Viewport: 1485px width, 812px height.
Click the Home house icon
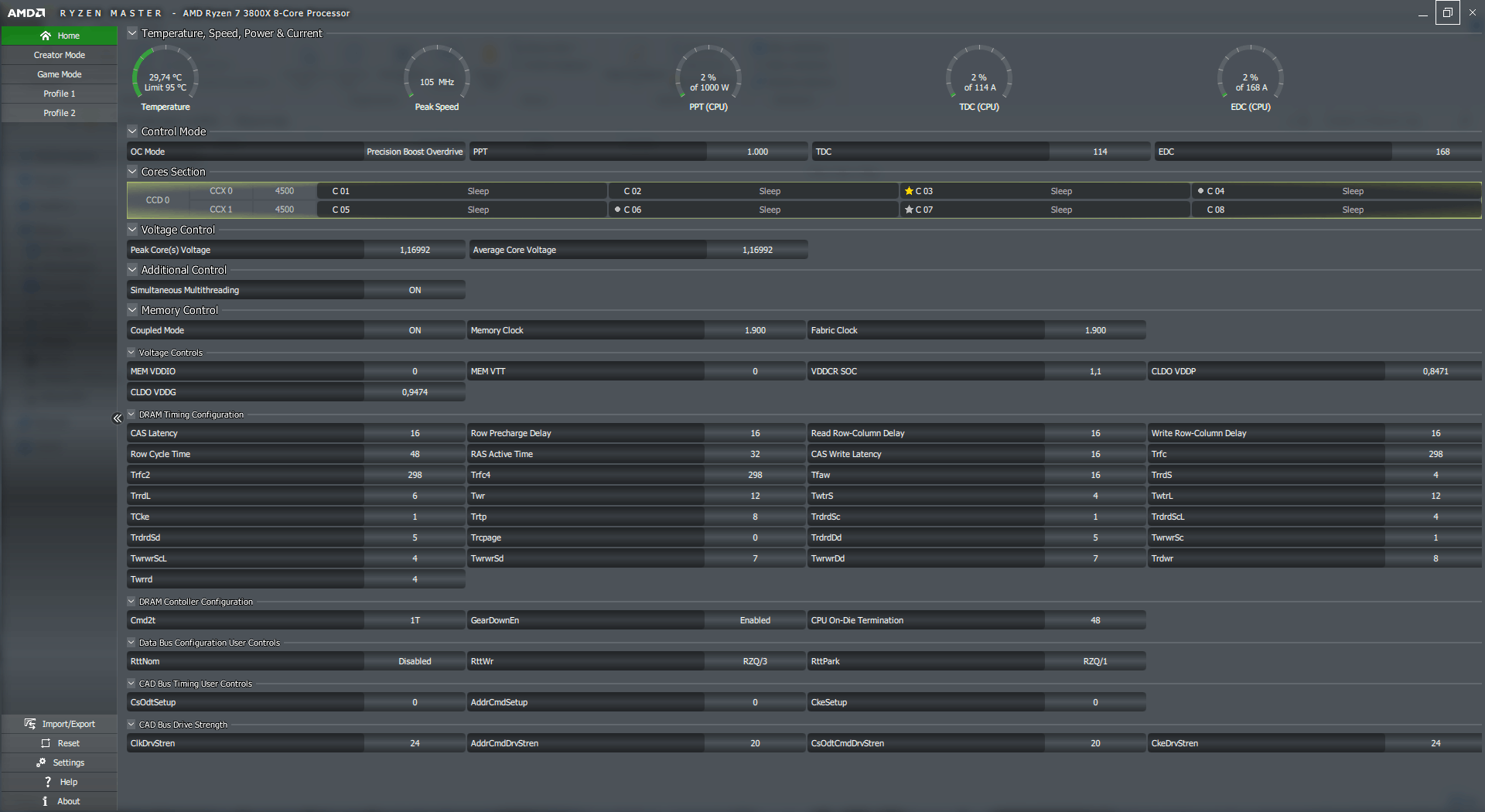(x=46, y=36)
